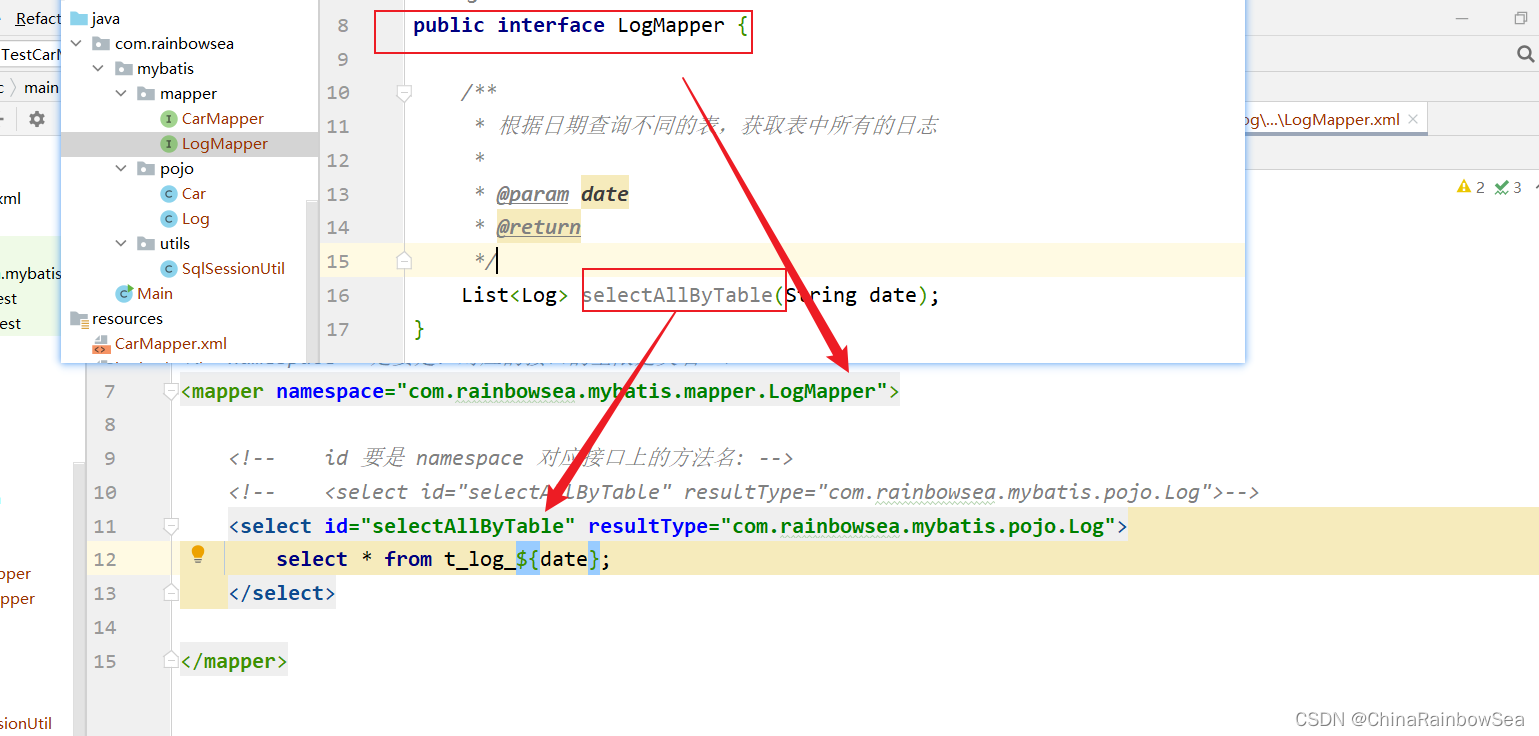Click the green typo check indicator
Viewport: 1539px width, 736px height.
pyautogui.click(x=1508, y=187)
